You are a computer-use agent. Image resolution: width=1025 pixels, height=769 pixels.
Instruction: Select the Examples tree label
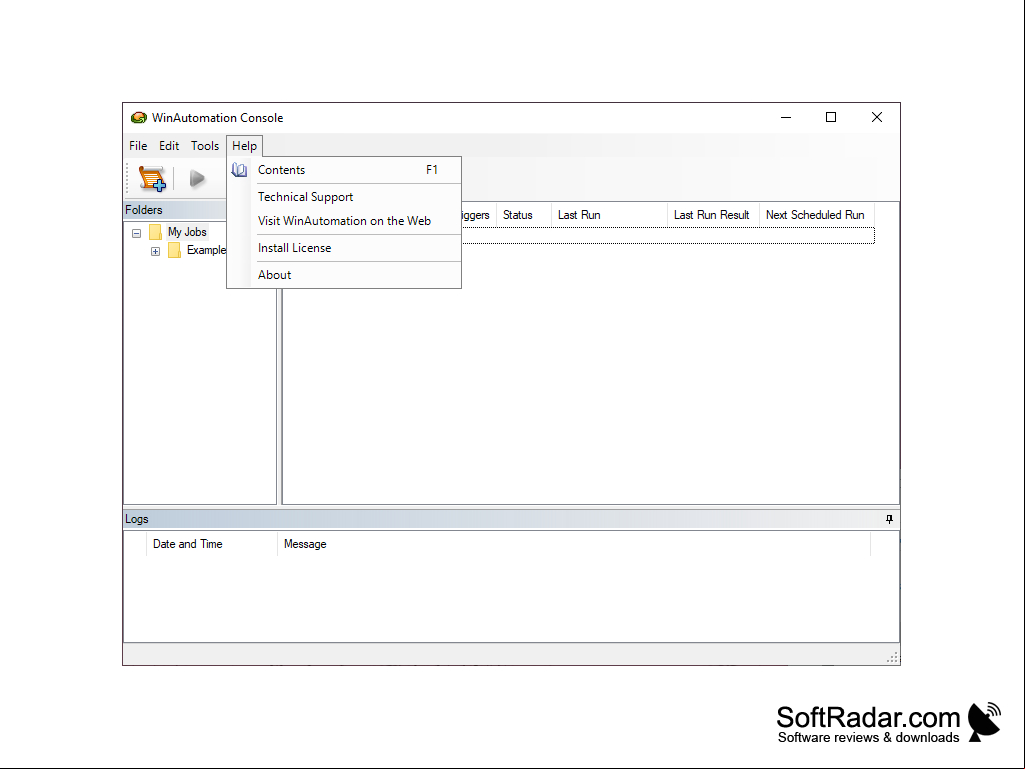(206, 250)
